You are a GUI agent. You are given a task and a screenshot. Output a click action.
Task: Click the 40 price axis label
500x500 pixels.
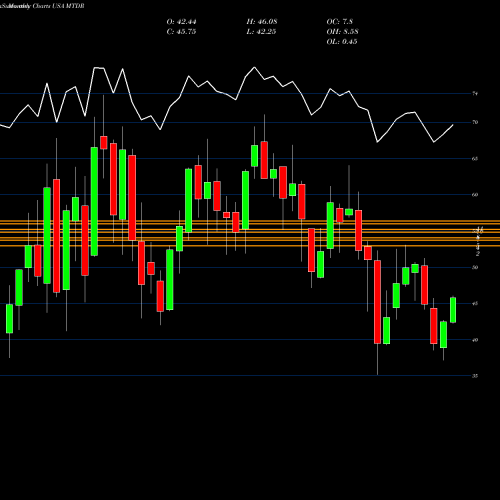click(x=475, y=340)
